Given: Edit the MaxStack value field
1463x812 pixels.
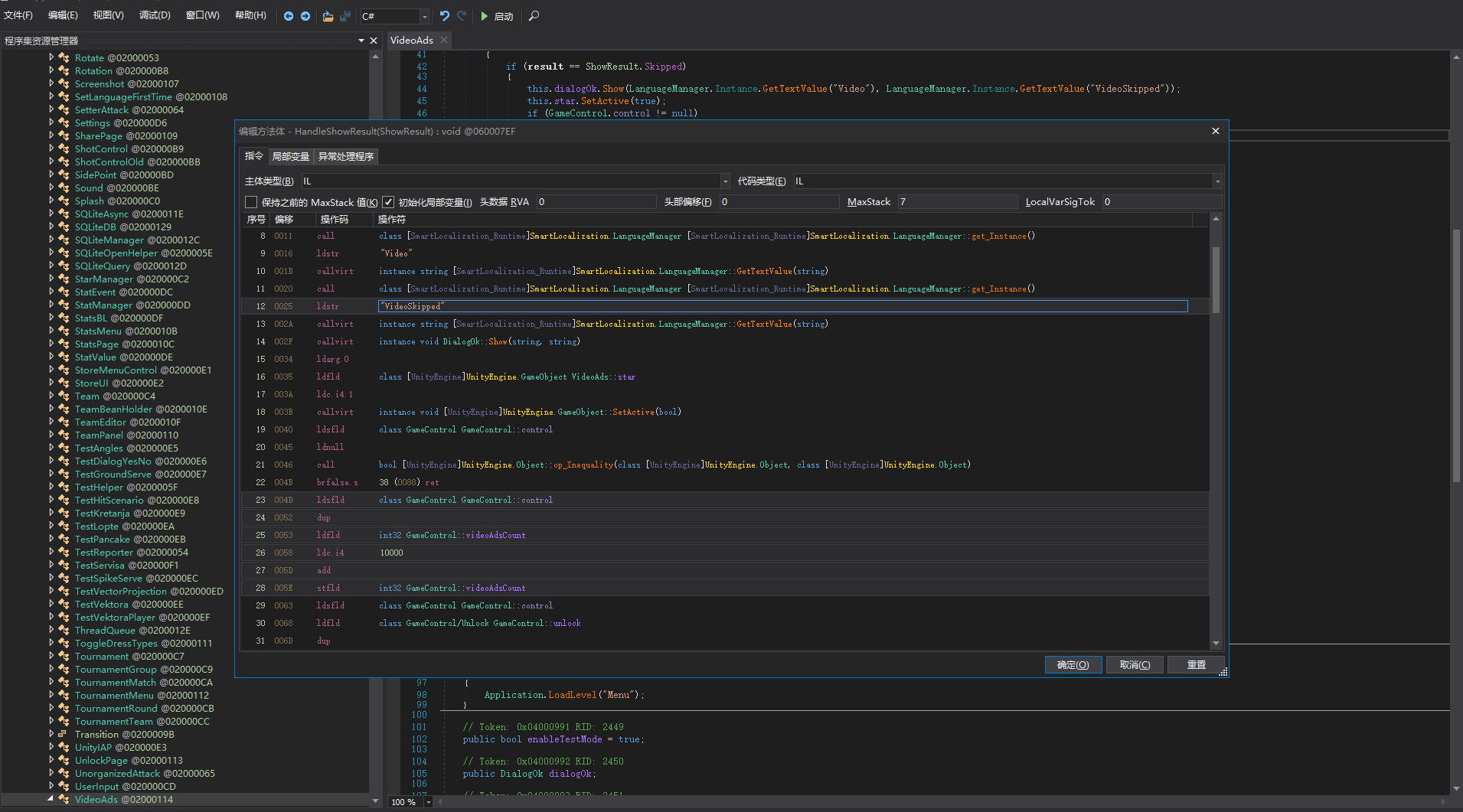Looking at the screenshot, I should pyautogui.click(x=957, y=202).
